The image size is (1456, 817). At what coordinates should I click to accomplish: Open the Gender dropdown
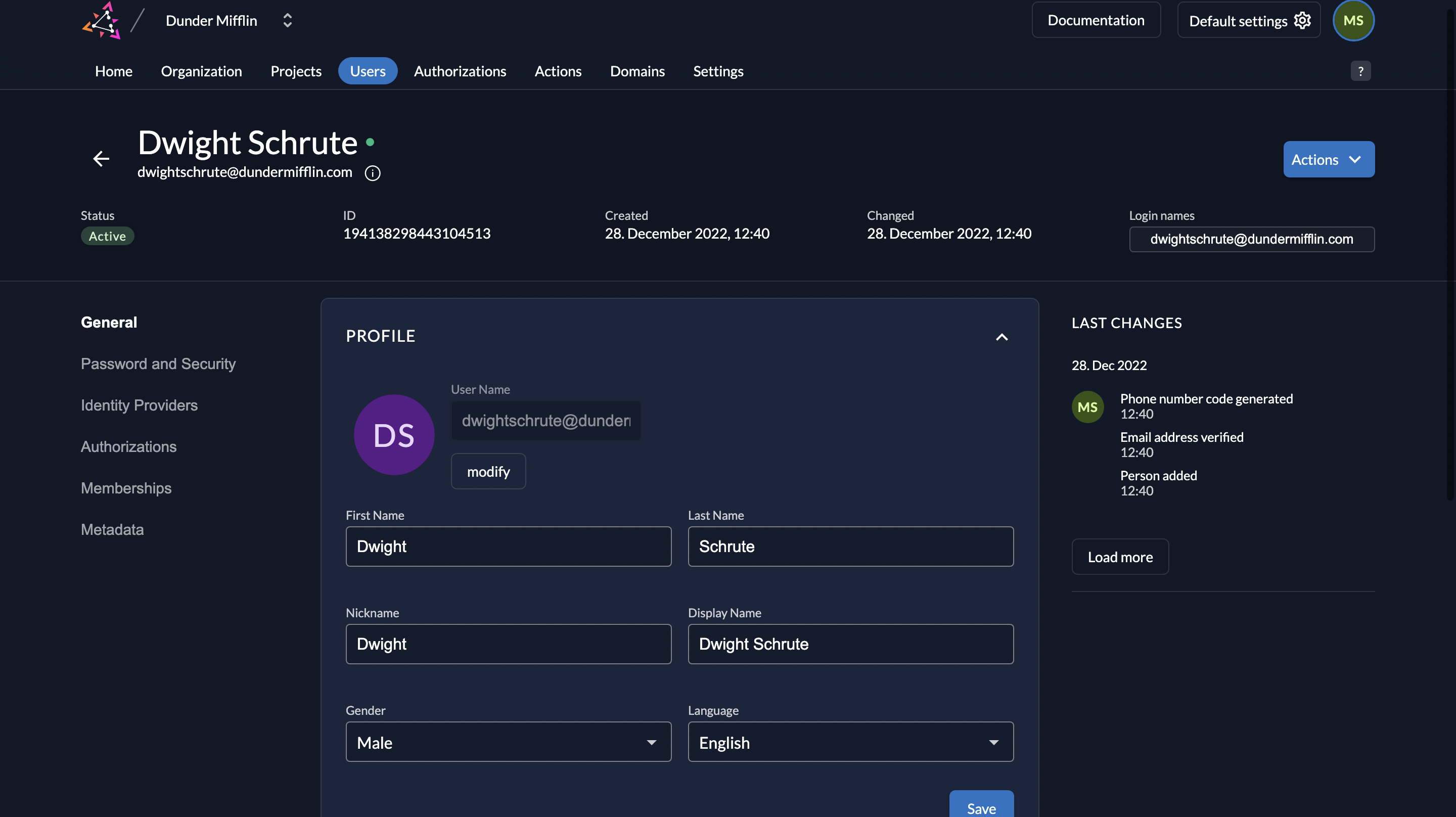508,742
